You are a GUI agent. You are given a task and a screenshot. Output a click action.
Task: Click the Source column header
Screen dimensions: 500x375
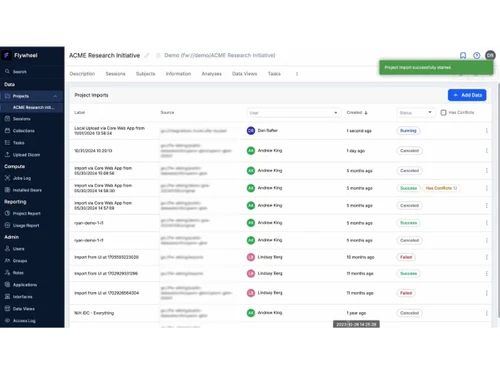click(x=167, y=113)
